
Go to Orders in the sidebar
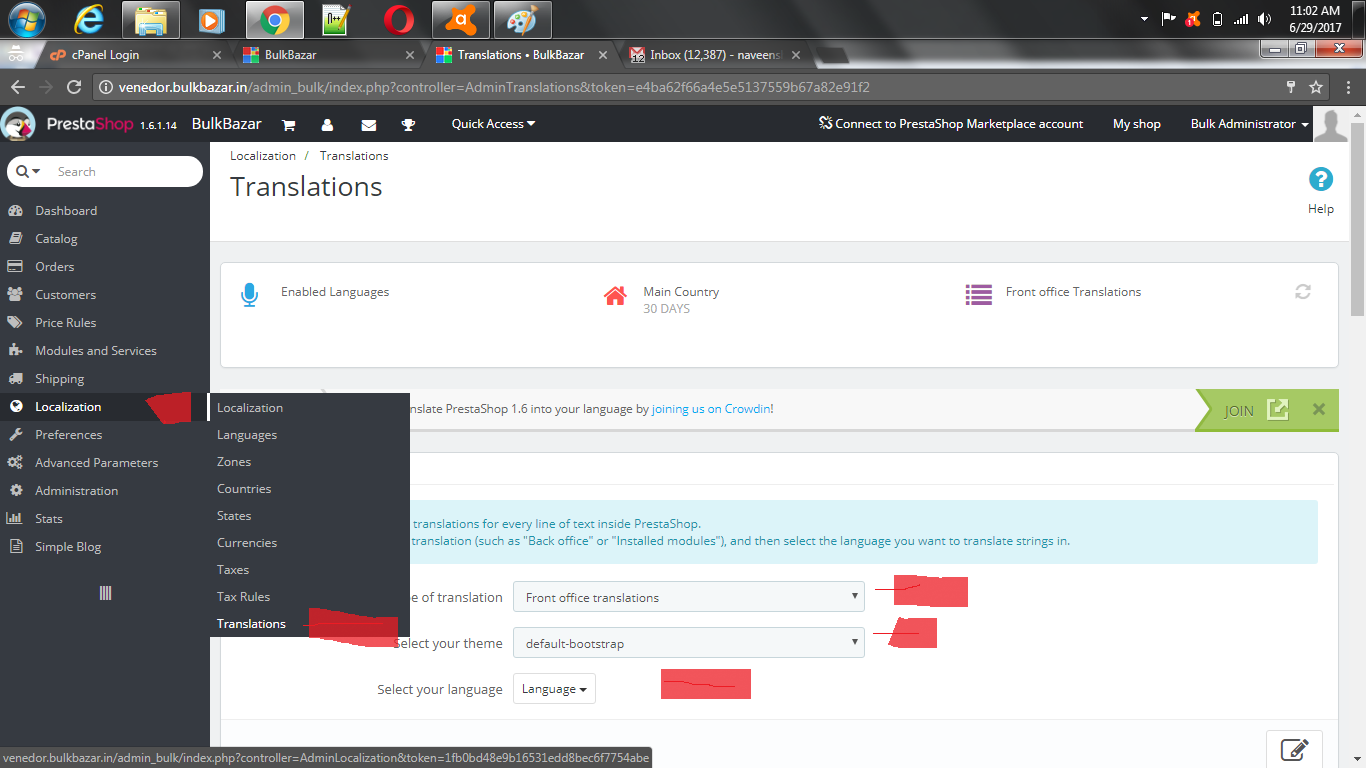[54, 267]
